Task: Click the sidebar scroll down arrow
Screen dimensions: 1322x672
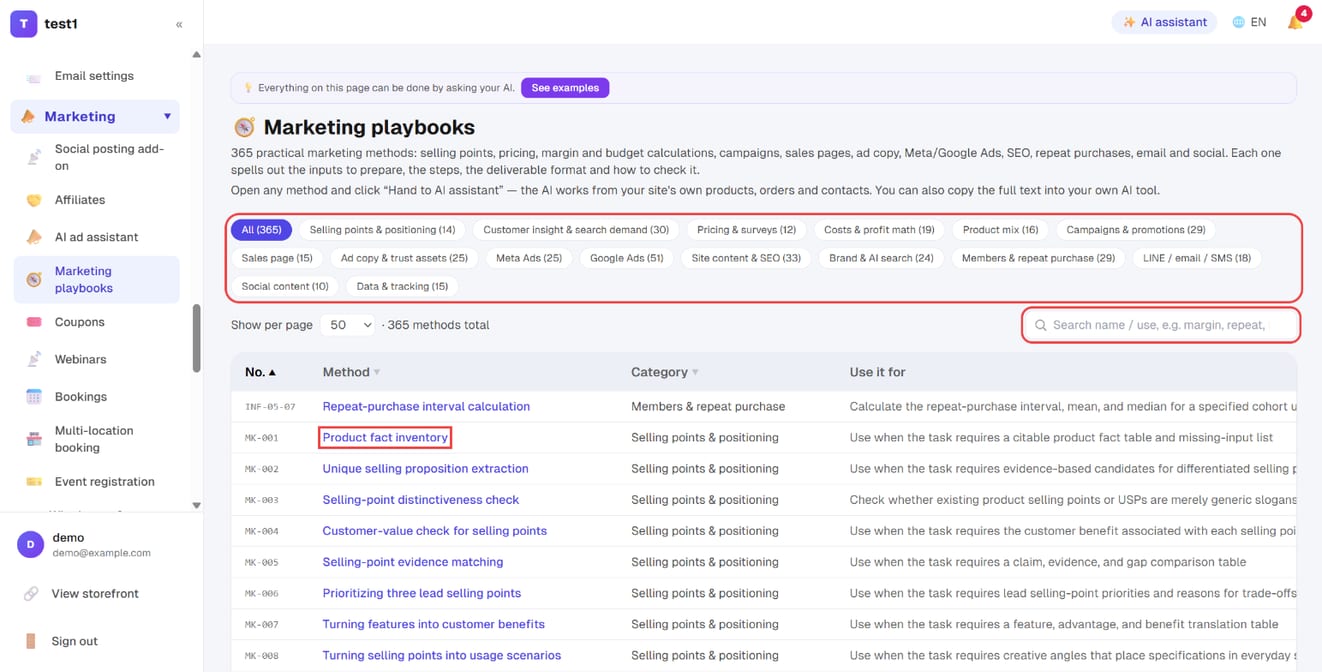Action: click(196, 505)
